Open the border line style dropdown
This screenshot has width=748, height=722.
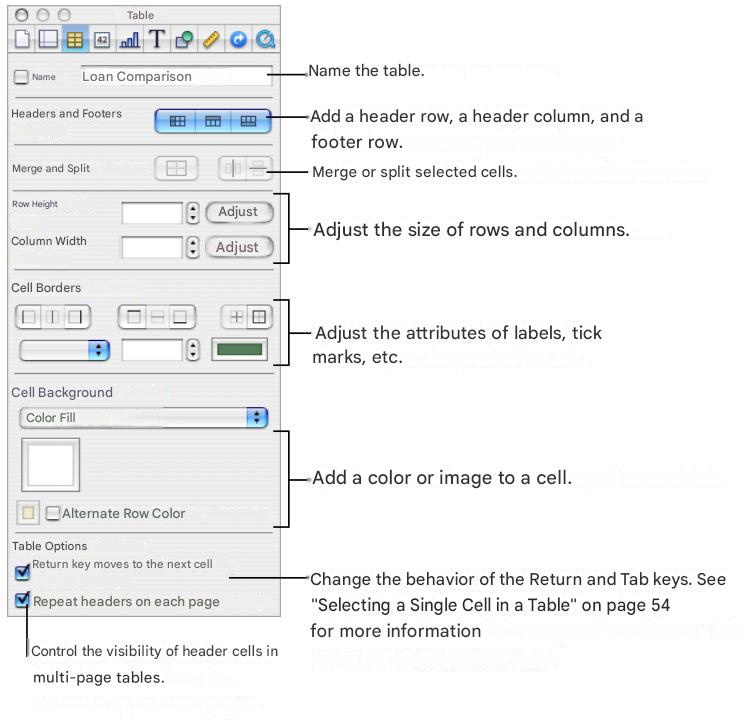(65, 351)
